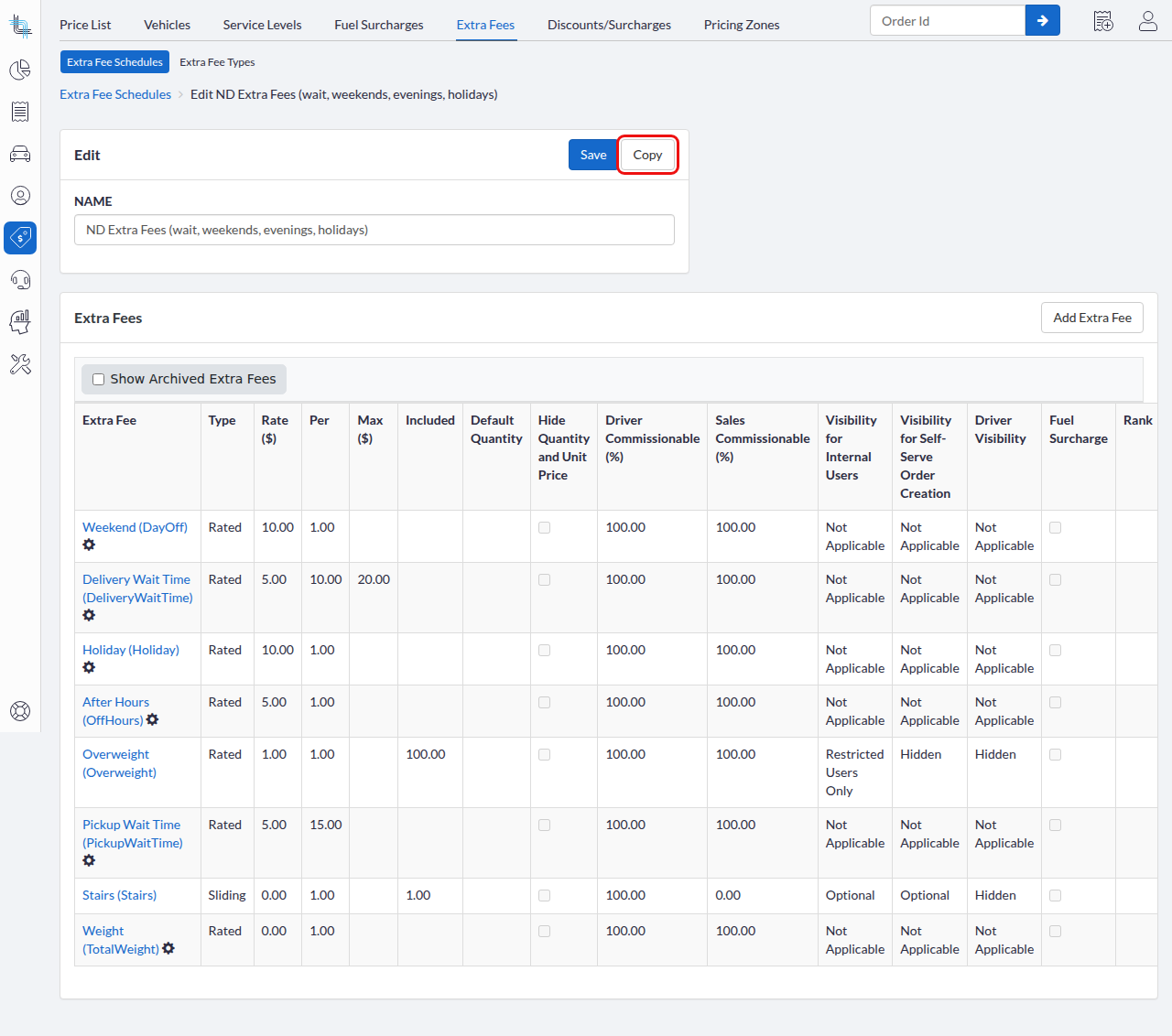Go to Discounts/Surcharges tab
This screenshot has width=1172, height=1036.
pos(609,25)
